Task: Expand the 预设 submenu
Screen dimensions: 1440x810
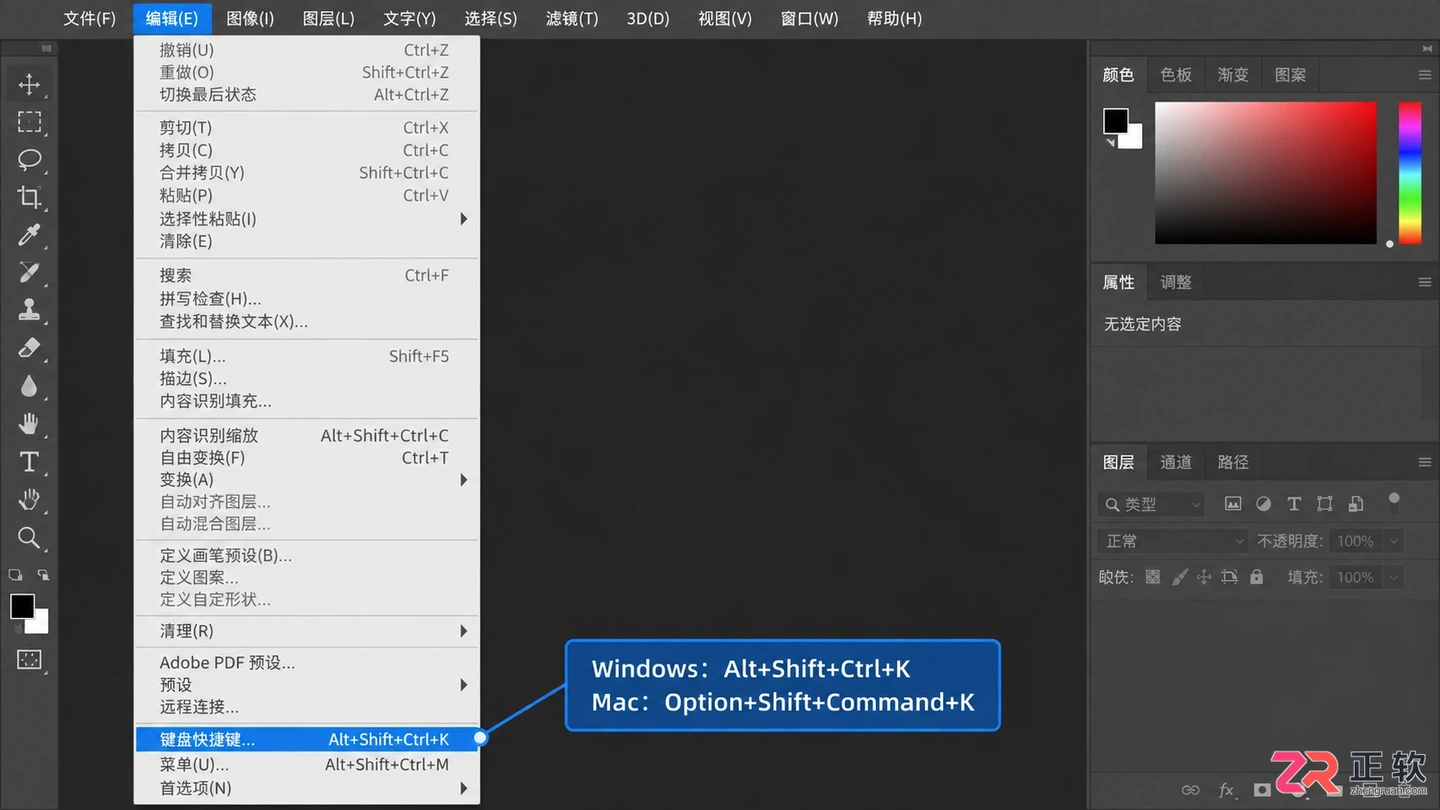Action: [307, 685]
